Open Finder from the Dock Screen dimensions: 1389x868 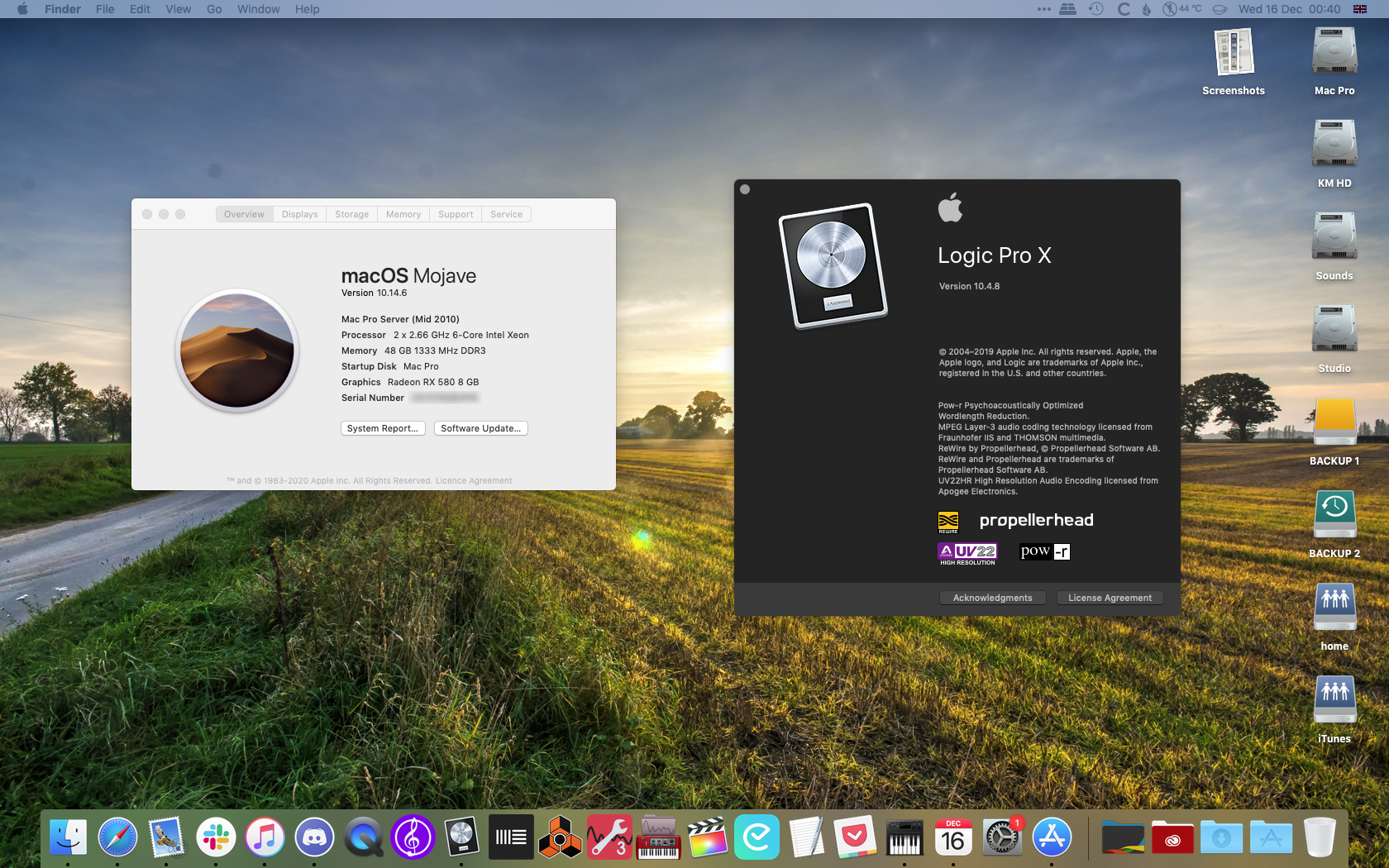(68, 837)
